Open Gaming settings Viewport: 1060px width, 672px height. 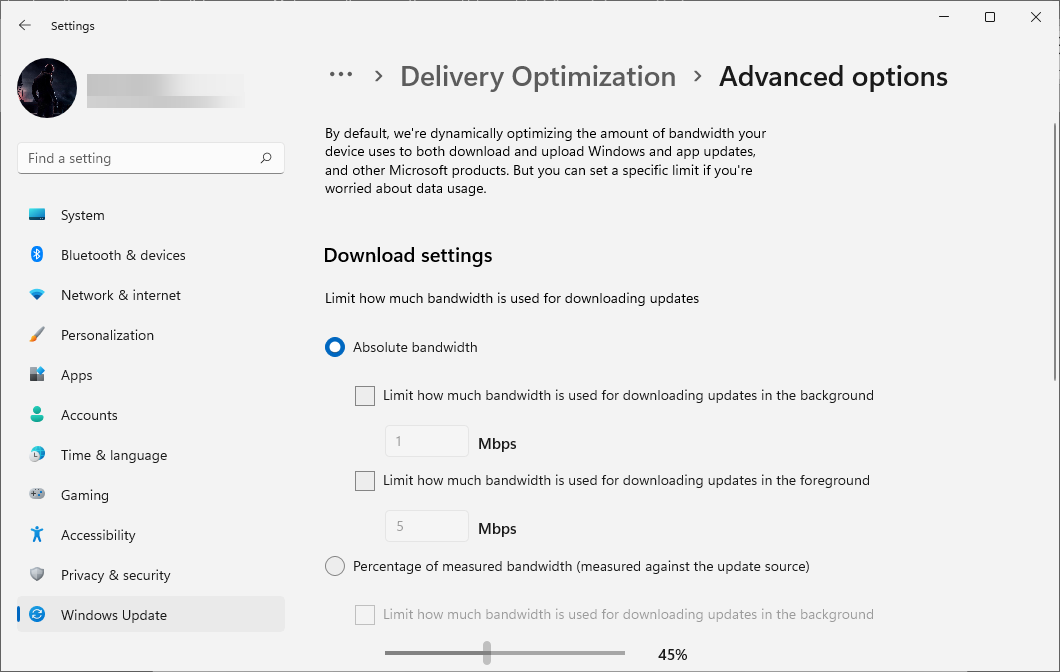[151, 494]
